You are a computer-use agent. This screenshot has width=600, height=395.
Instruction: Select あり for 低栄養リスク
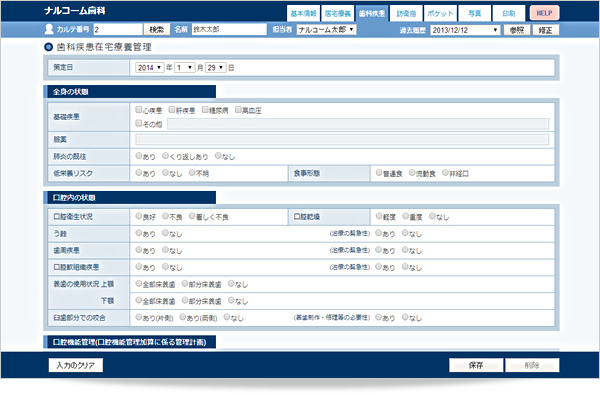pos(139,173)
